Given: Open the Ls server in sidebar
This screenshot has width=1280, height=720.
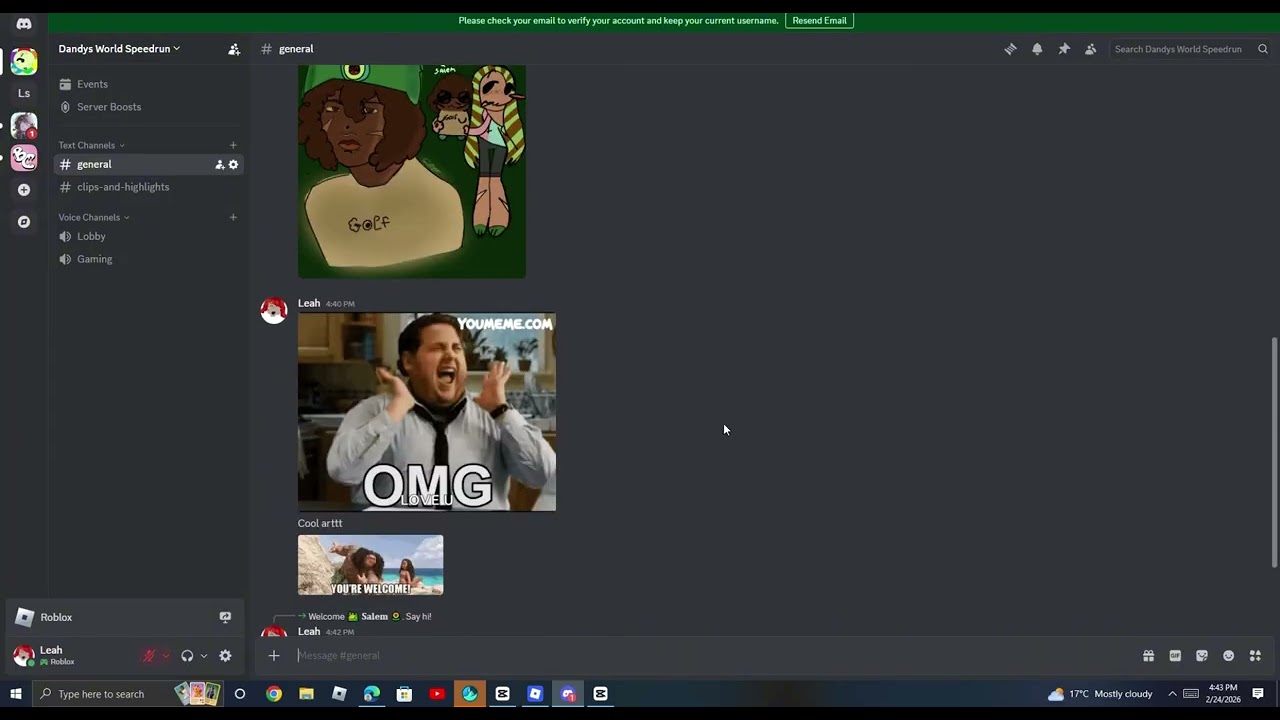Looking at the screenshot, I should pyautogui.click(x=24, y=93).
